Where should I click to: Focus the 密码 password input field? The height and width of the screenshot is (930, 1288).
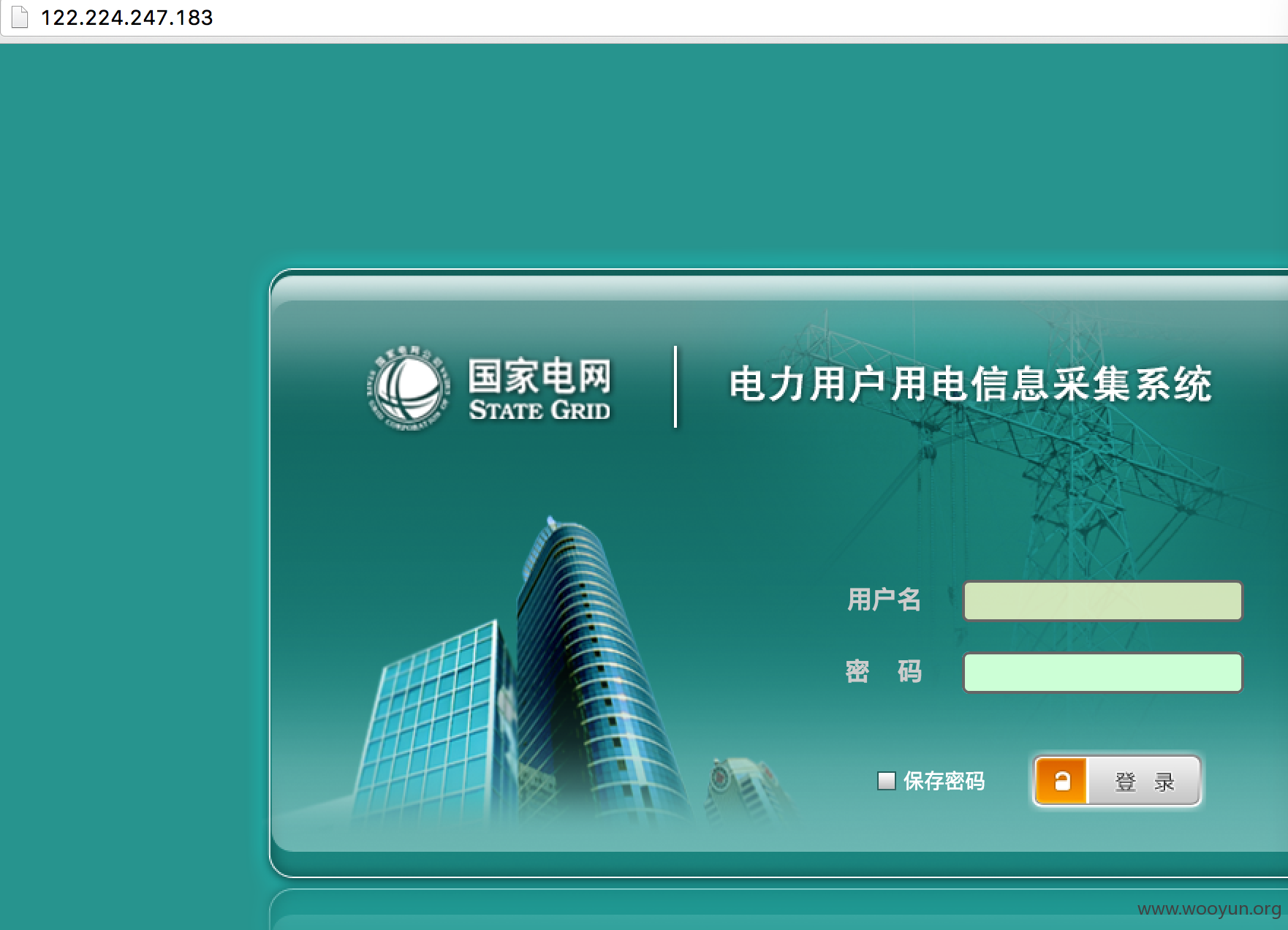click(x=1102, y=673)
